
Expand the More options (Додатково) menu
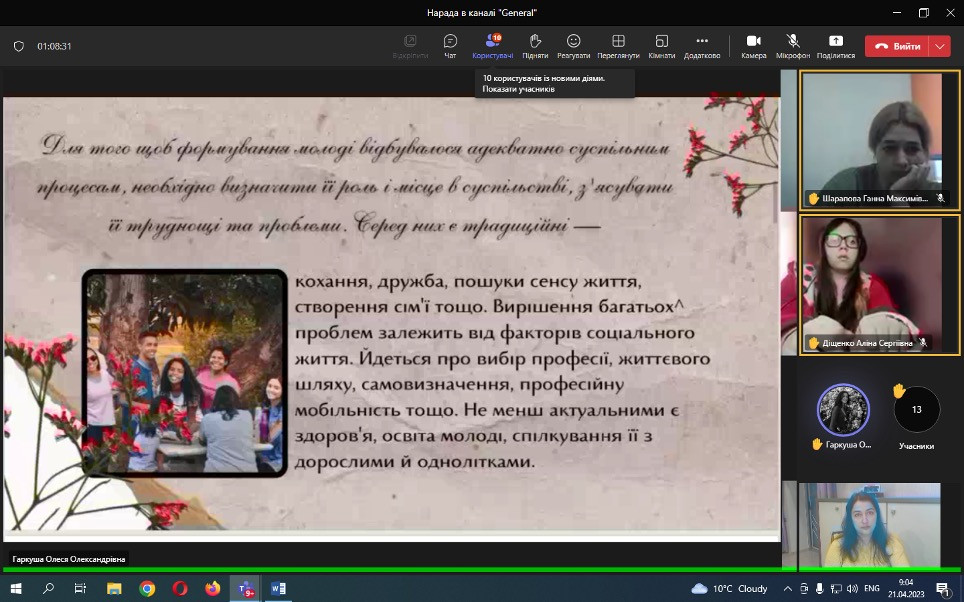(702, 45)
